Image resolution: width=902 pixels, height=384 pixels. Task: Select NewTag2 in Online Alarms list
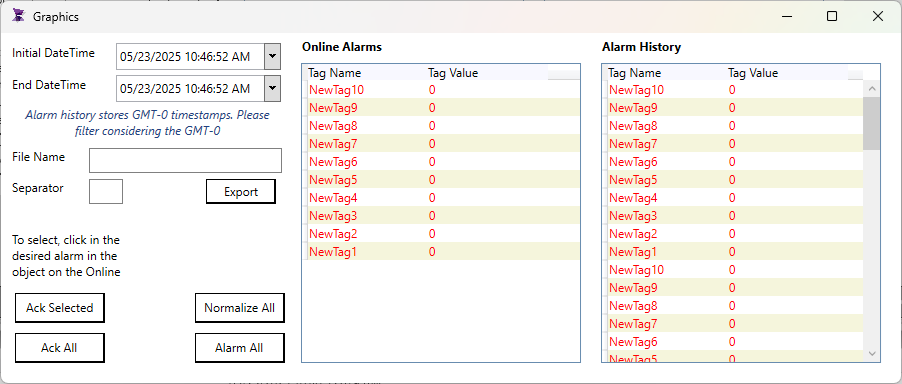pos(441,234)
